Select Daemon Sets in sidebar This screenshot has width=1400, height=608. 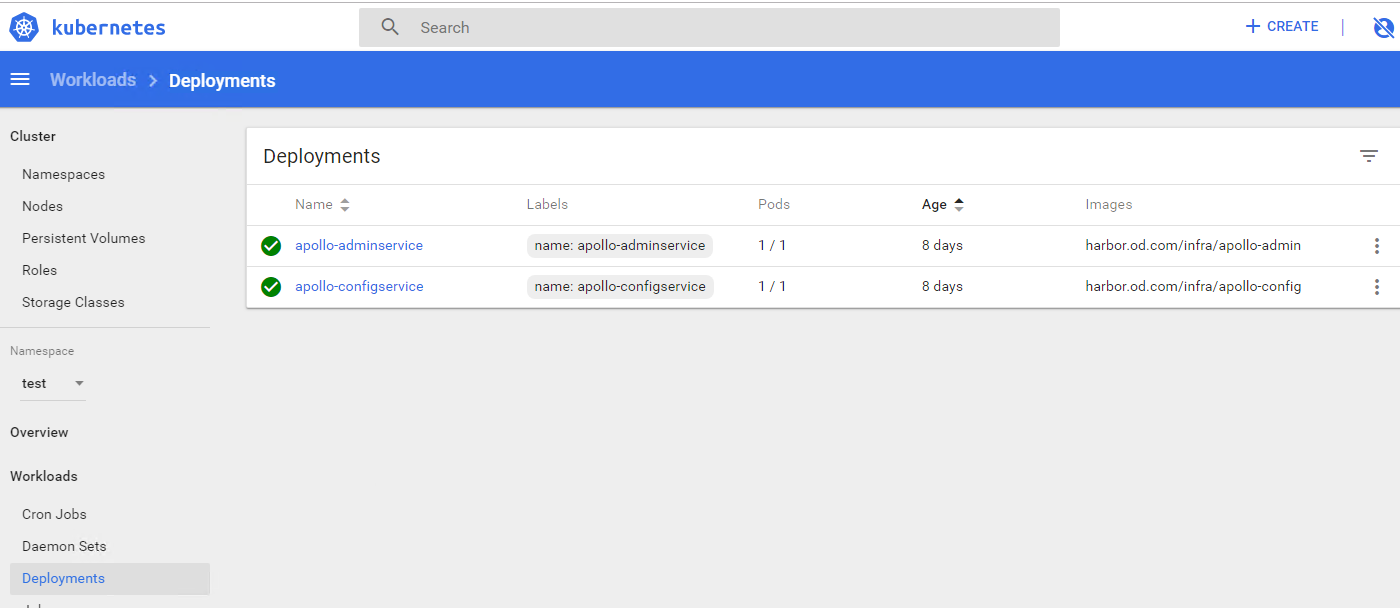[64, 546]
